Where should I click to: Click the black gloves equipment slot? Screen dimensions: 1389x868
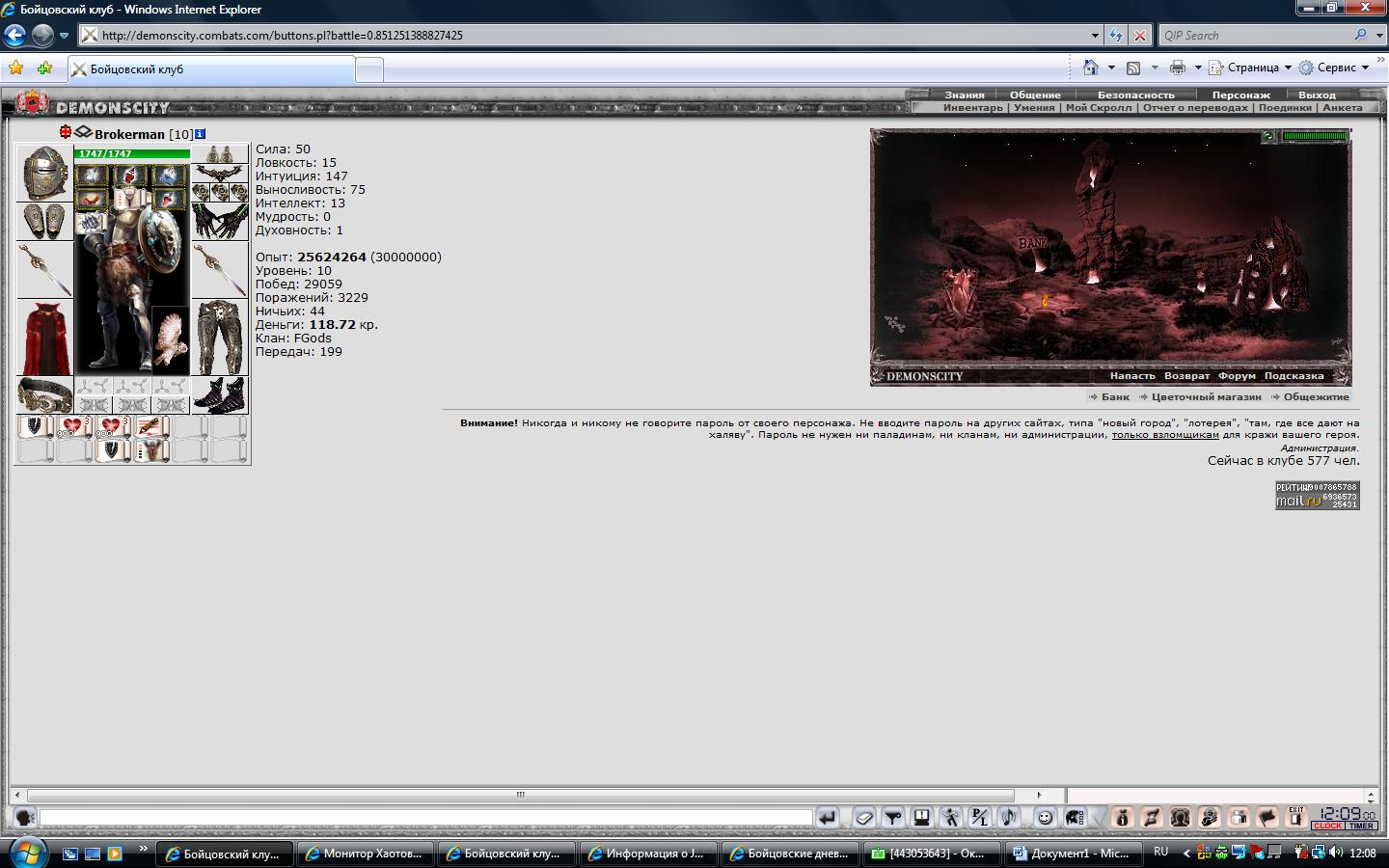click(220, 222)
